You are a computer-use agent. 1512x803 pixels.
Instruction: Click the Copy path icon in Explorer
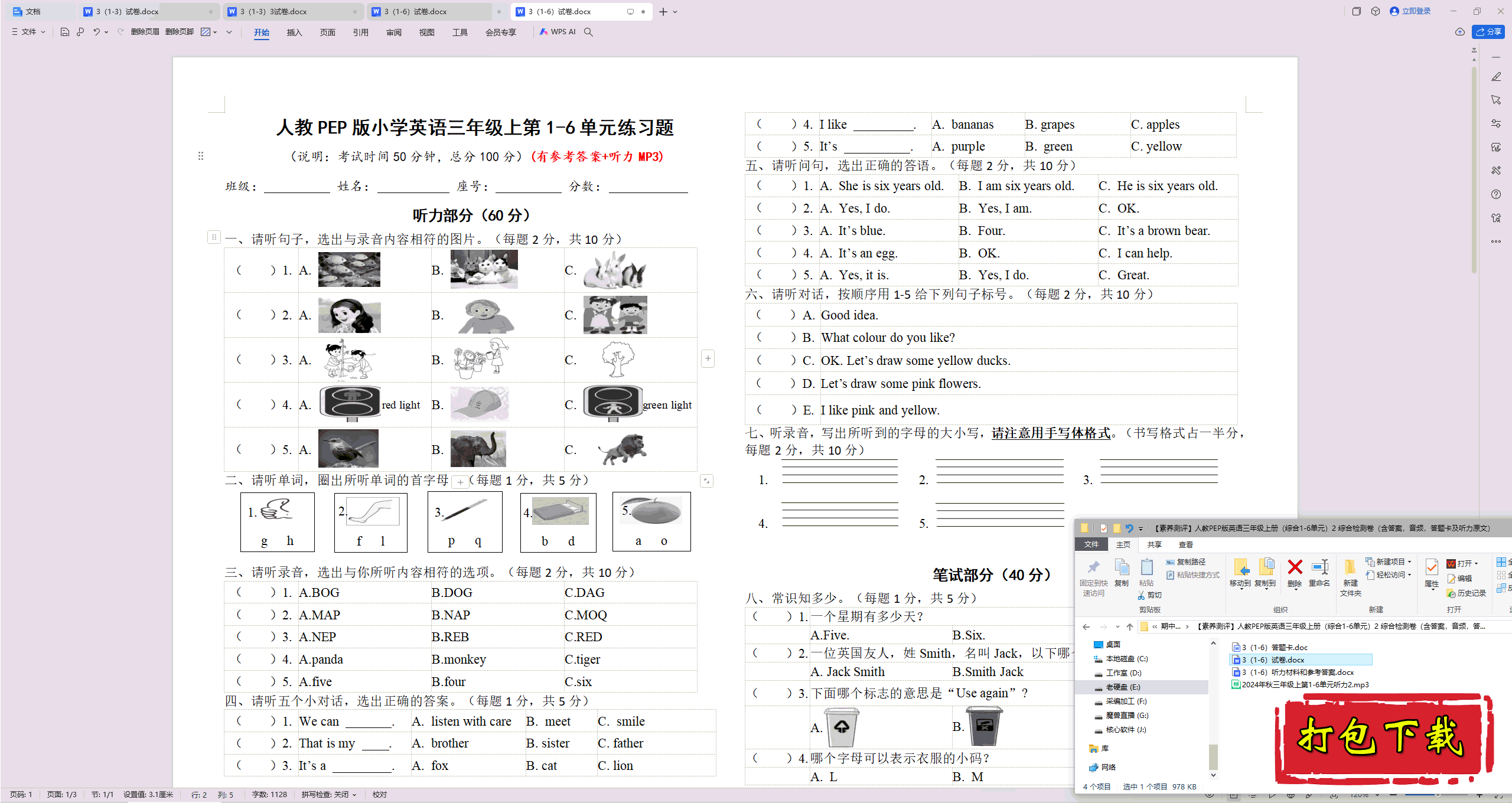pyautogui.click(x=1170, y=562)
